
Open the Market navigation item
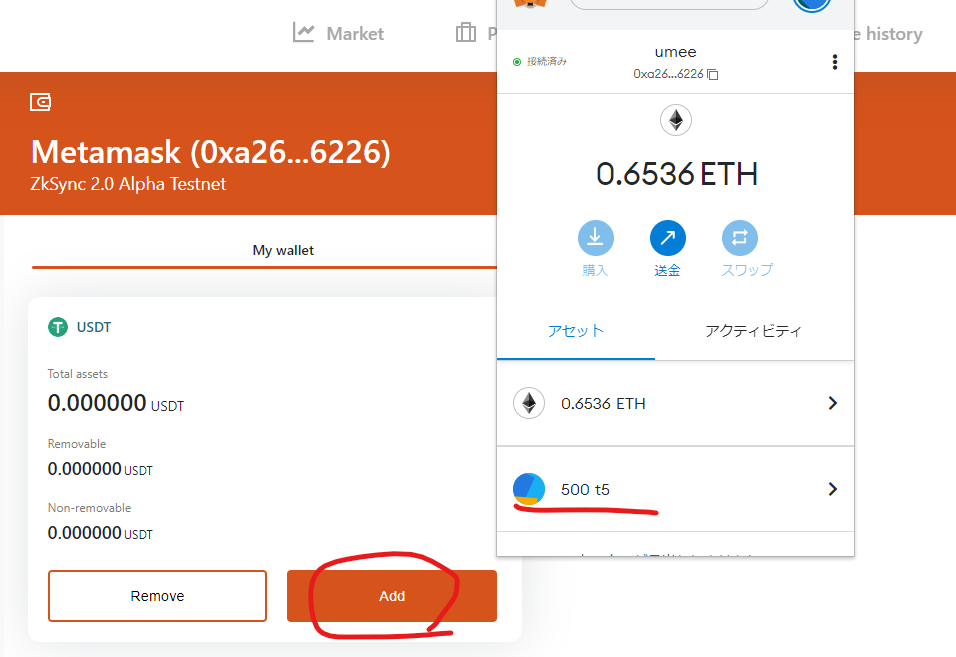point(338,34)
